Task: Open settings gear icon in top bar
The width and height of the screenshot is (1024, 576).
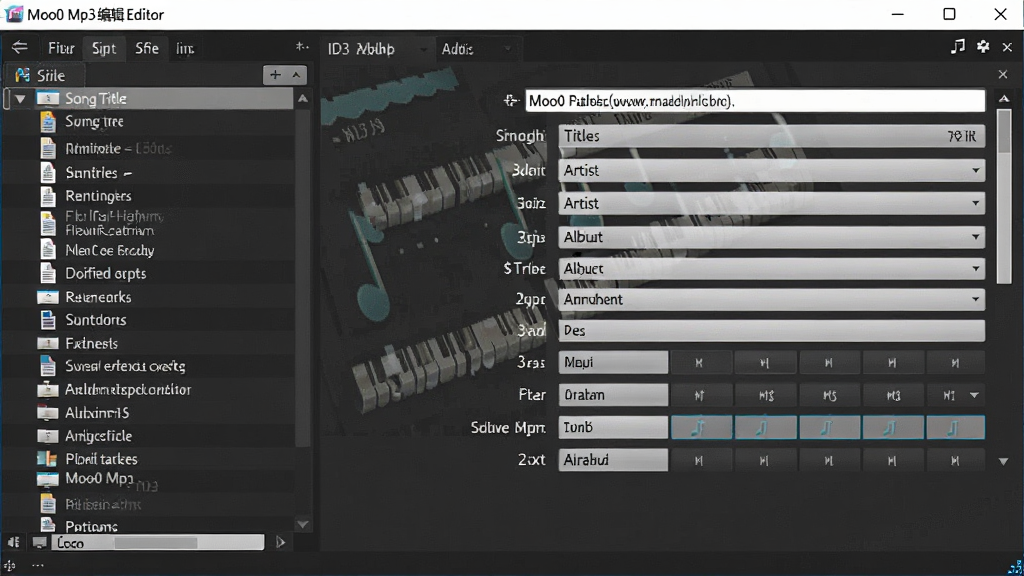Action: [983, 47]
